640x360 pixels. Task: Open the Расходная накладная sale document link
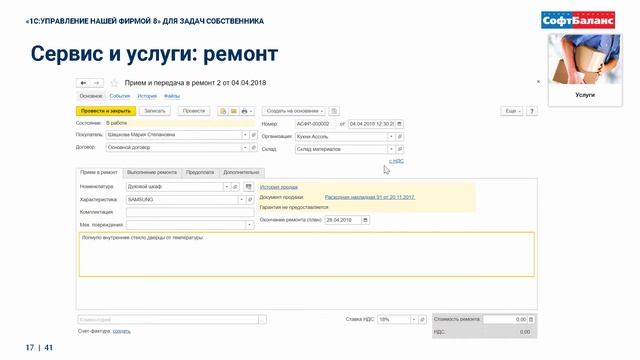point(370,197)
